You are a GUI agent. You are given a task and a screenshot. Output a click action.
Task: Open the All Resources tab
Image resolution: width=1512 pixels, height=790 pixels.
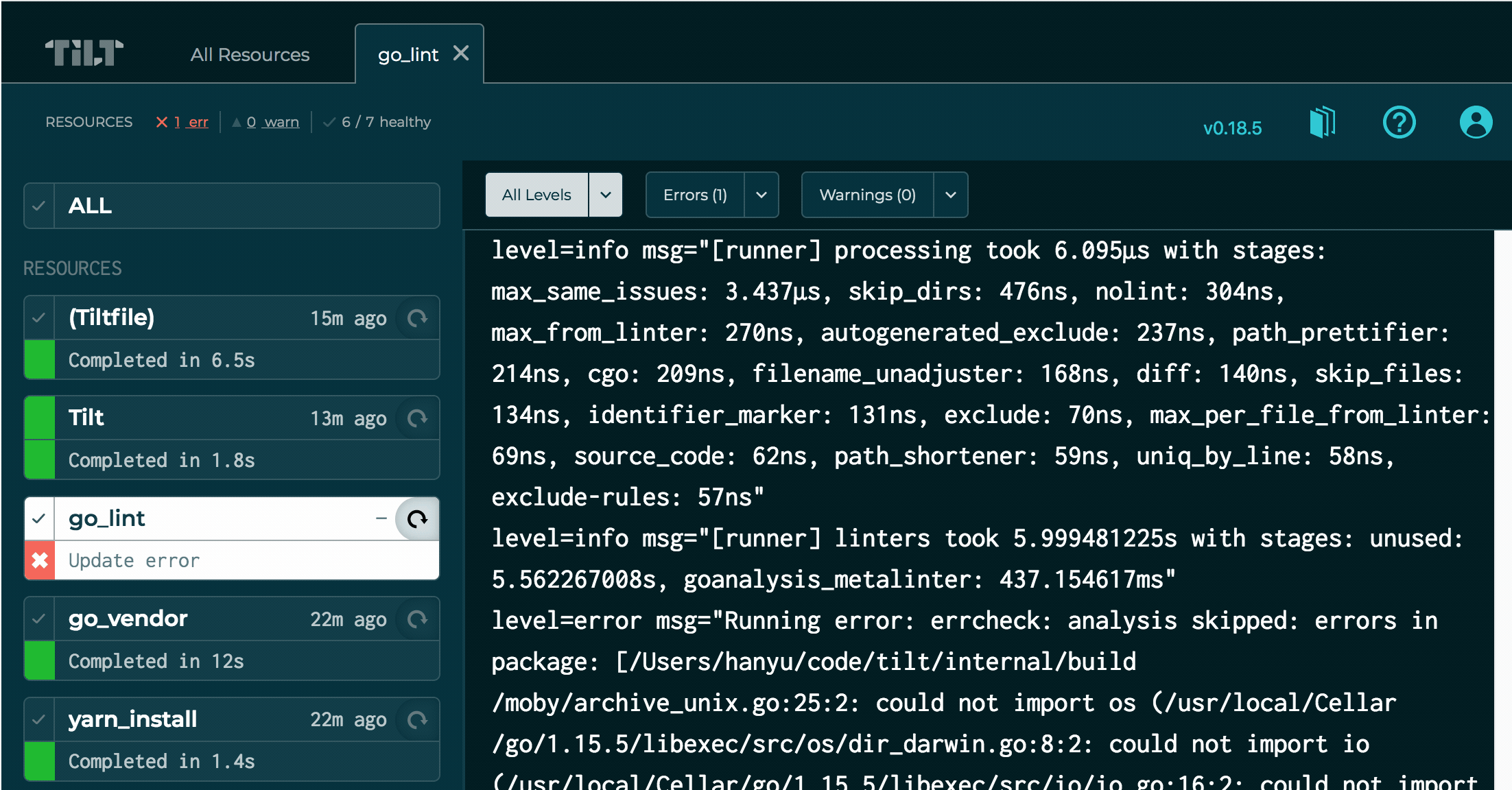click(250, 55)
